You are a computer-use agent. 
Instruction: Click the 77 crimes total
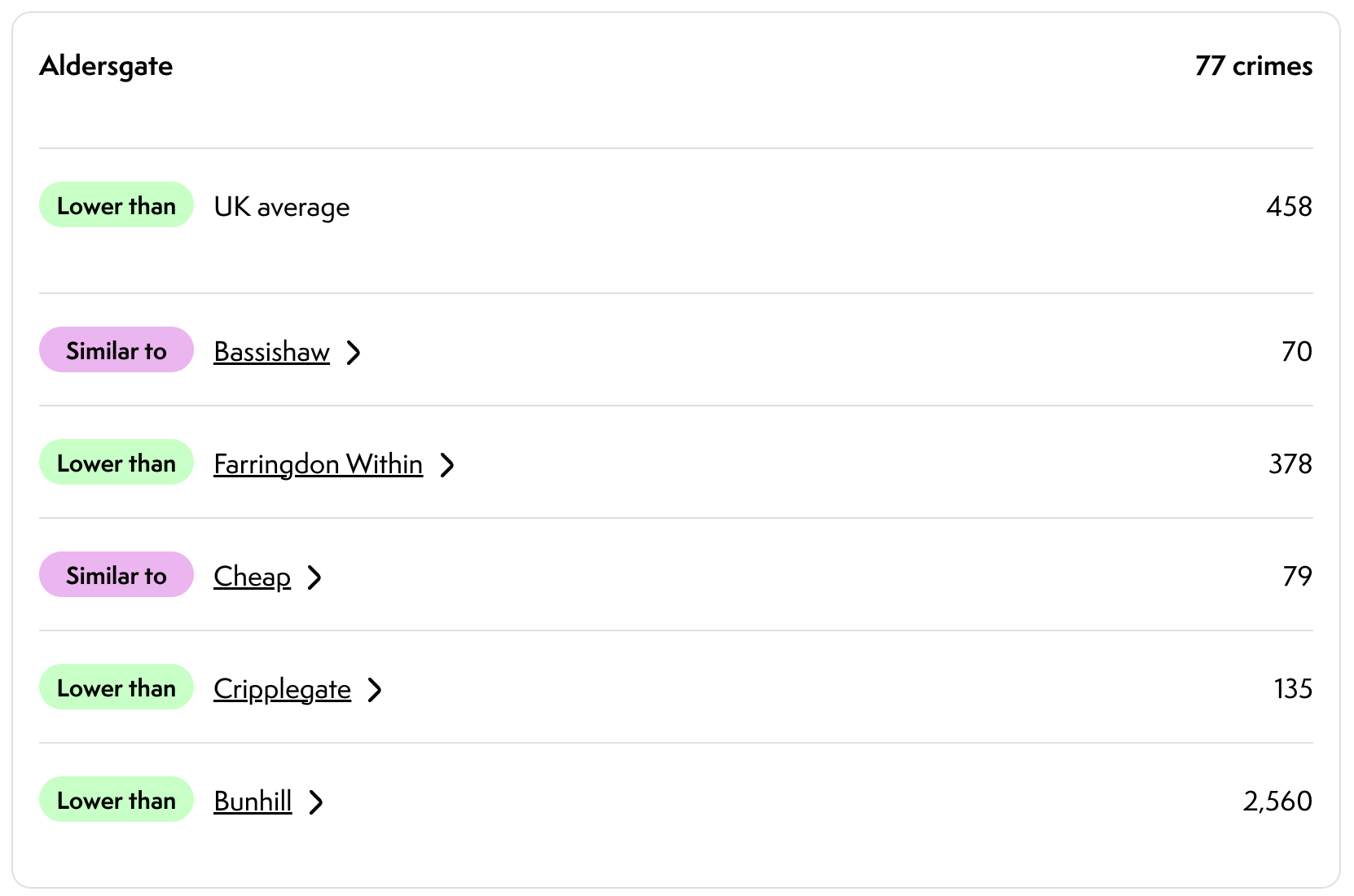(x=1253, y=66)
